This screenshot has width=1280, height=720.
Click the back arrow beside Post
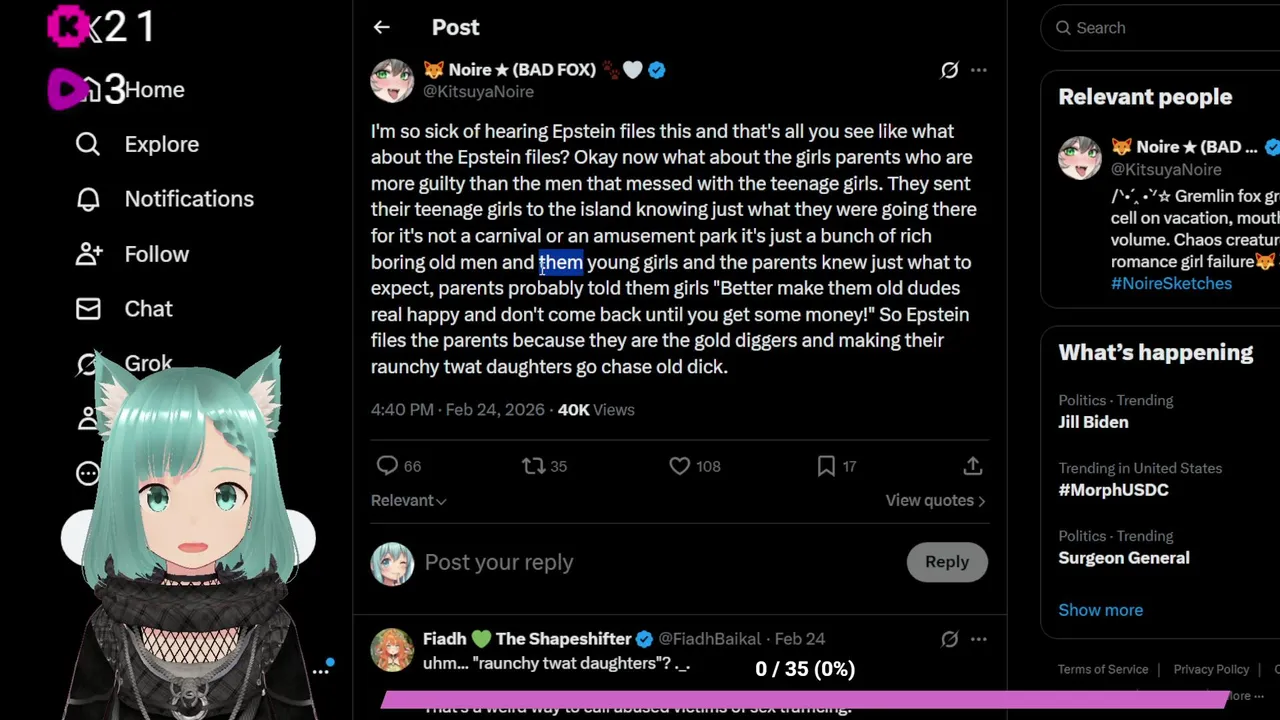pyautogui.click(x=381, y=28)
